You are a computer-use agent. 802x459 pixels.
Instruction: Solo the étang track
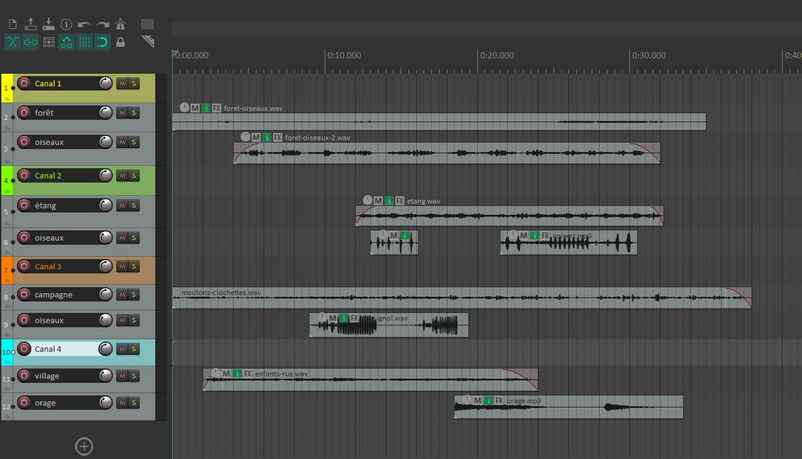(x=134, y=206)
